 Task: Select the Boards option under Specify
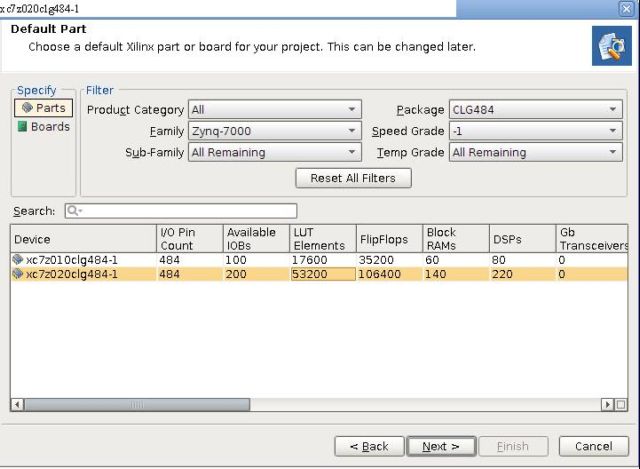coord(43,127)
